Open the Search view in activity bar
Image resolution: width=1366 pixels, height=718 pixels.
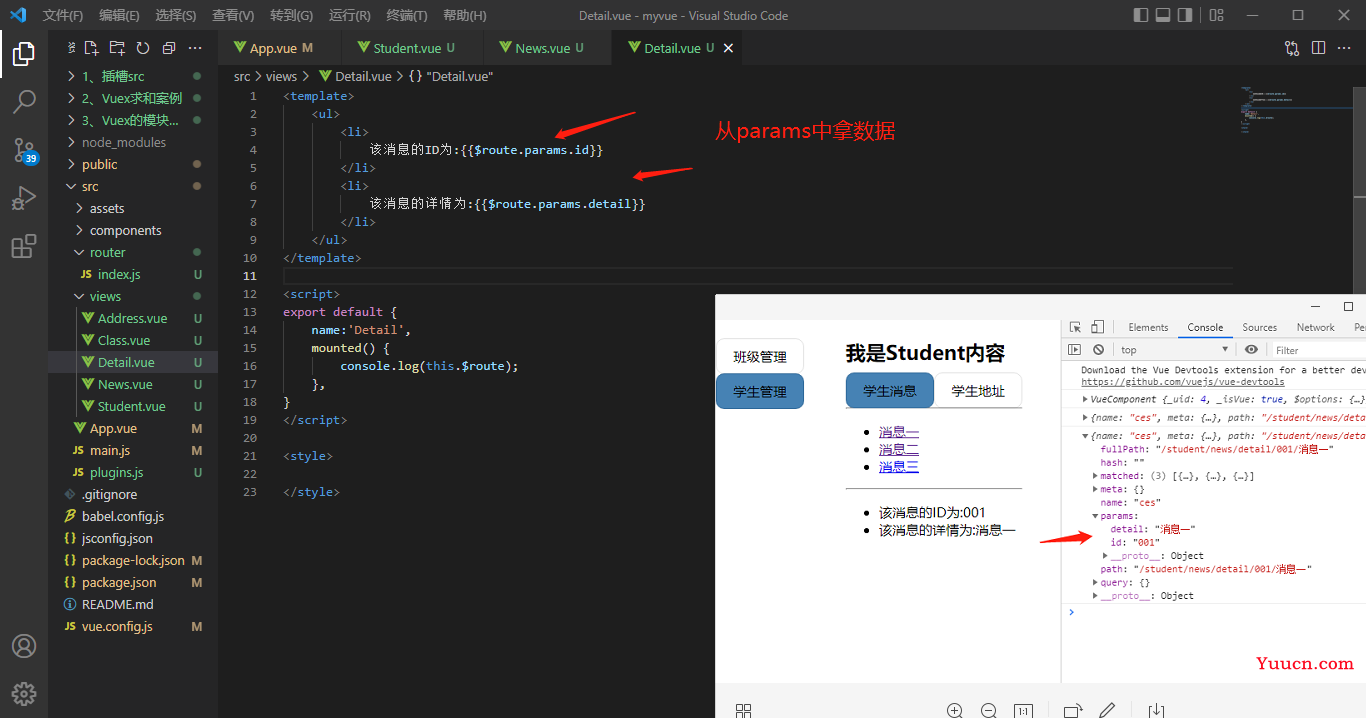tap(24, 101)
